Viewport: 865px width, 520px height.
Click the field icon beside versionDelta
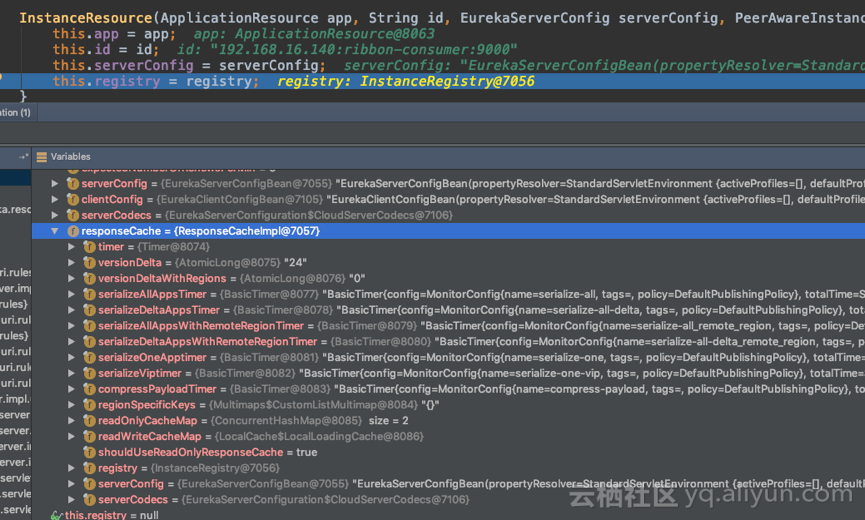click(x=89, y=262)
